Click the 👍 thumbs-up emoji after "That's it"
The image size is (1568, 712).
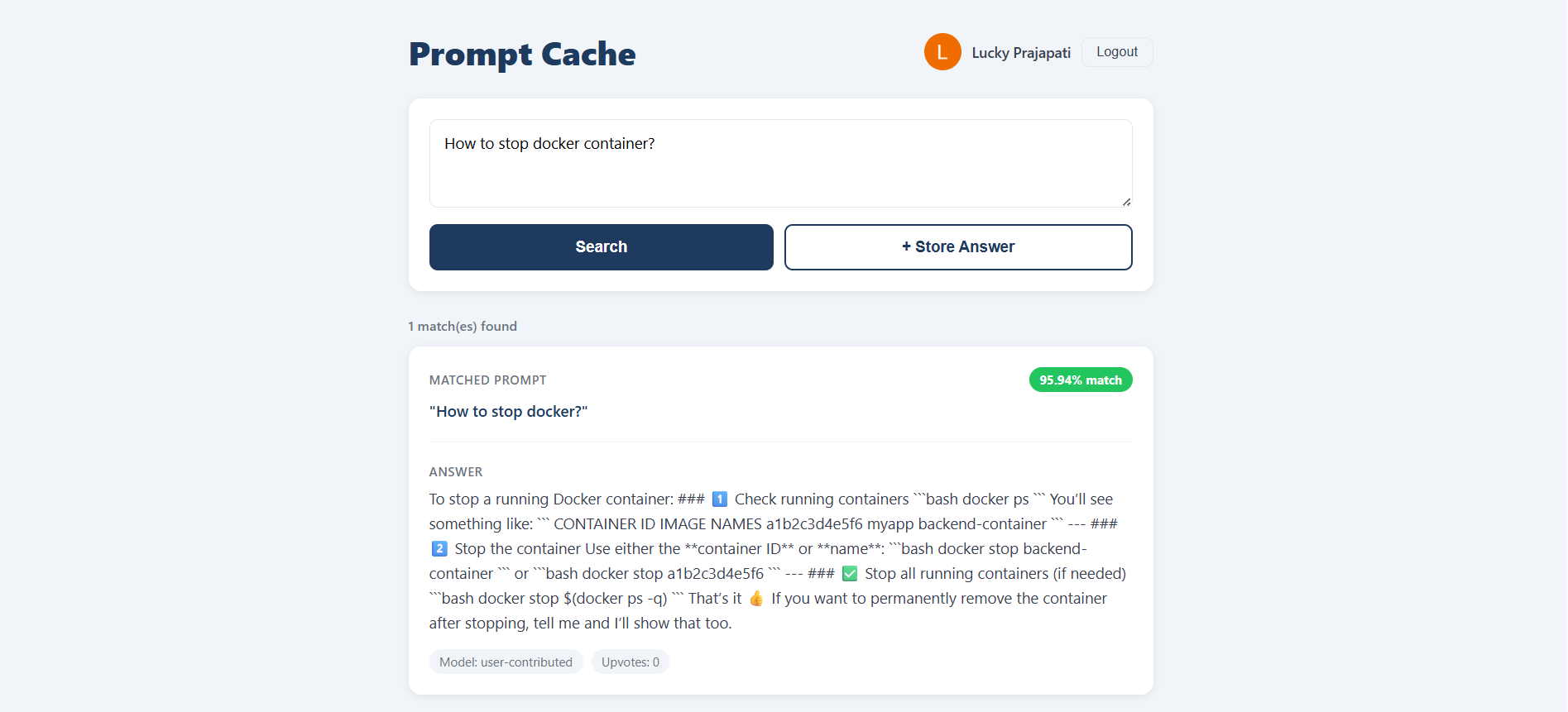pyautogui.click(x=755, y=597)
